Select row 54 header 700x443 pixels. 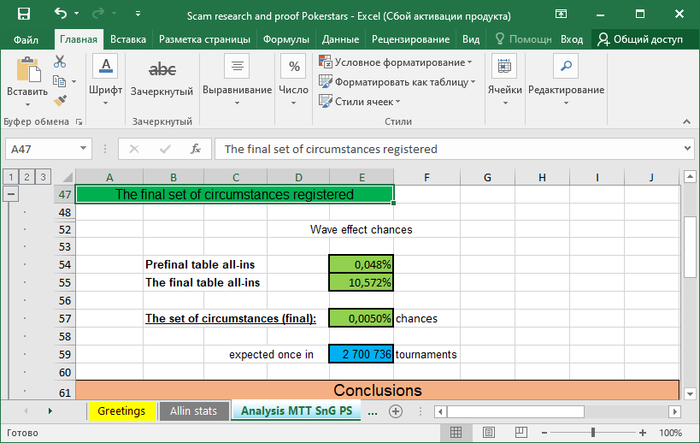coord(65,265)
